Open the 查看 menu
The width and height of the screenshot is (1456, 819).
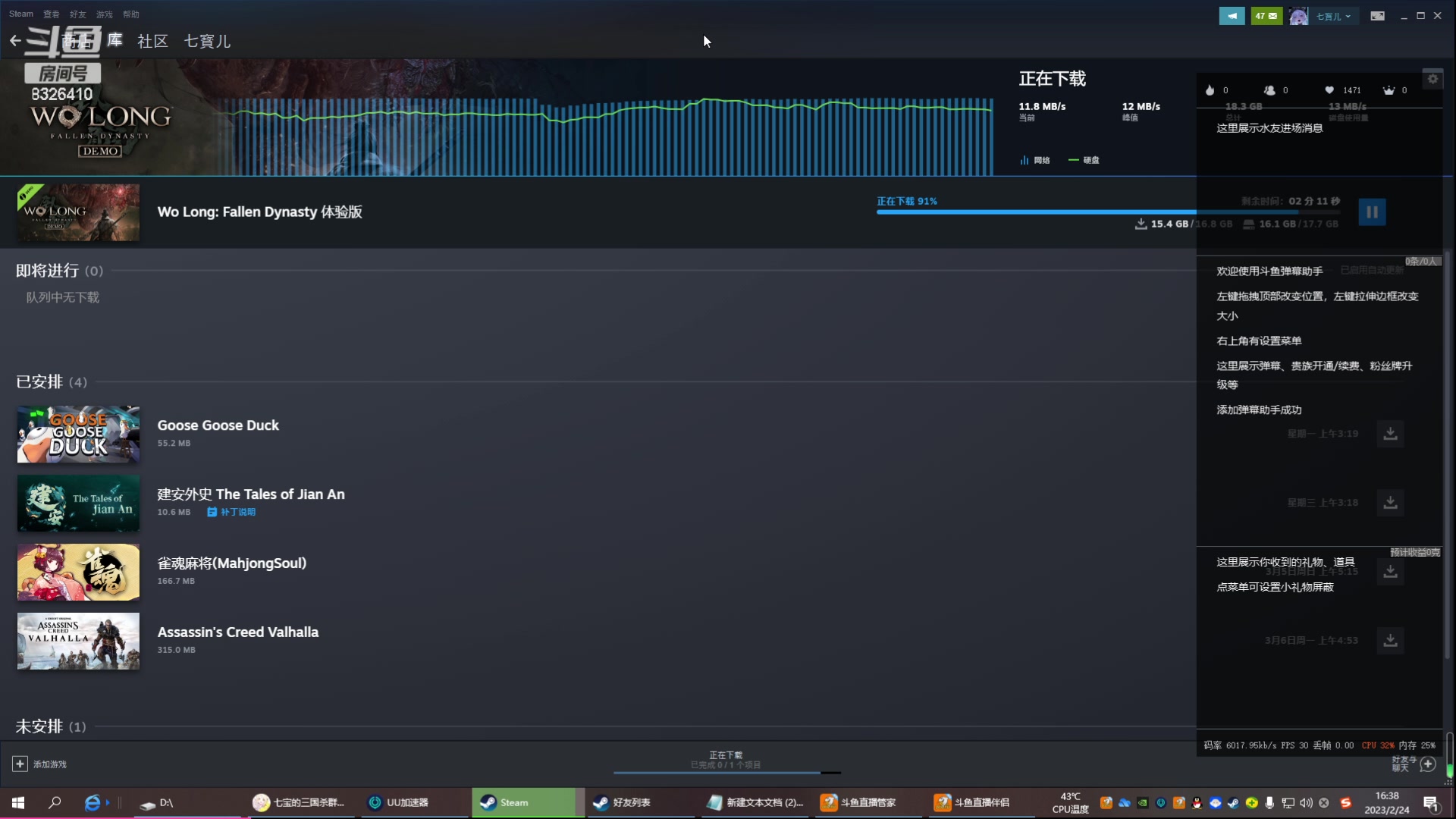click(52, 14)
